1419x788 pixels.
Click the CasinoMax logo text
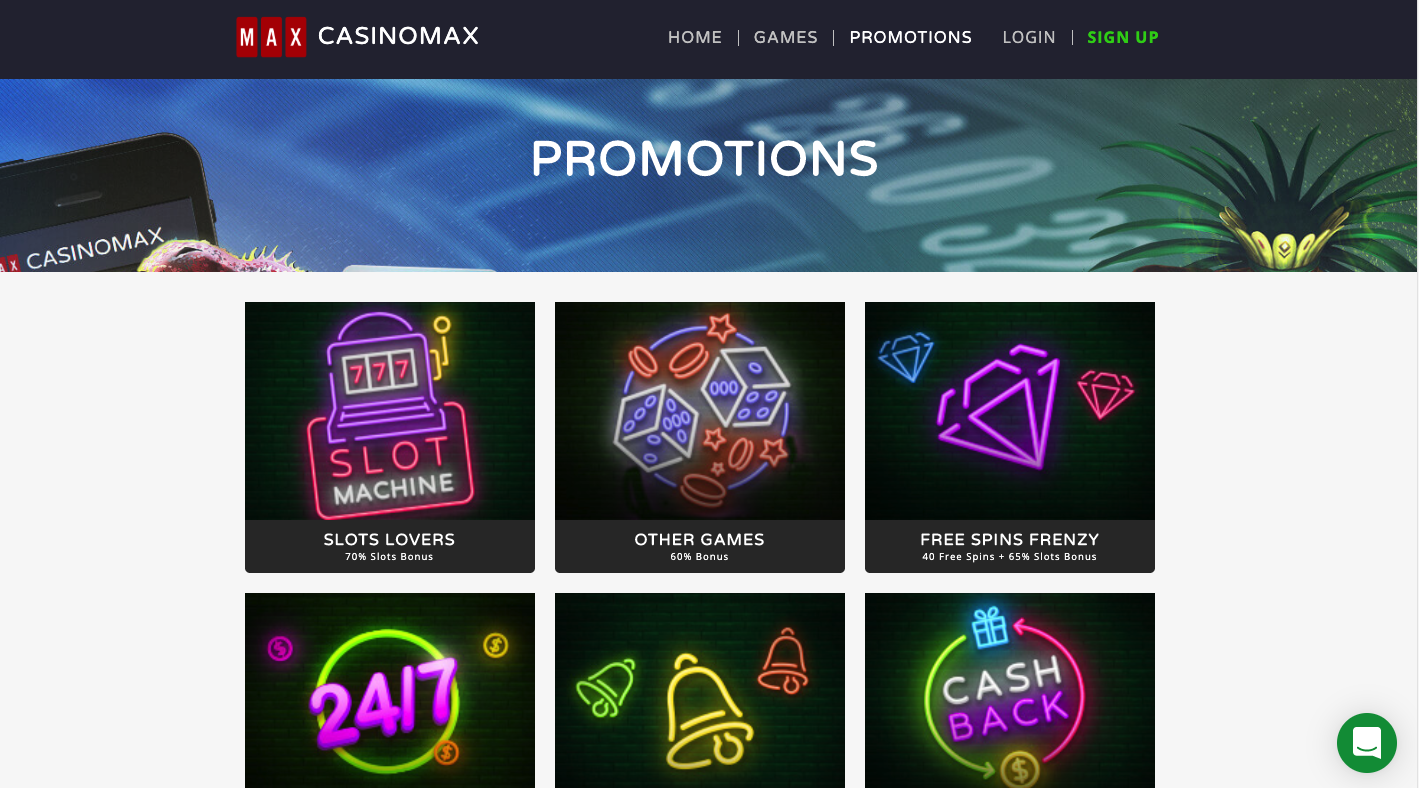tap(398, 36)
